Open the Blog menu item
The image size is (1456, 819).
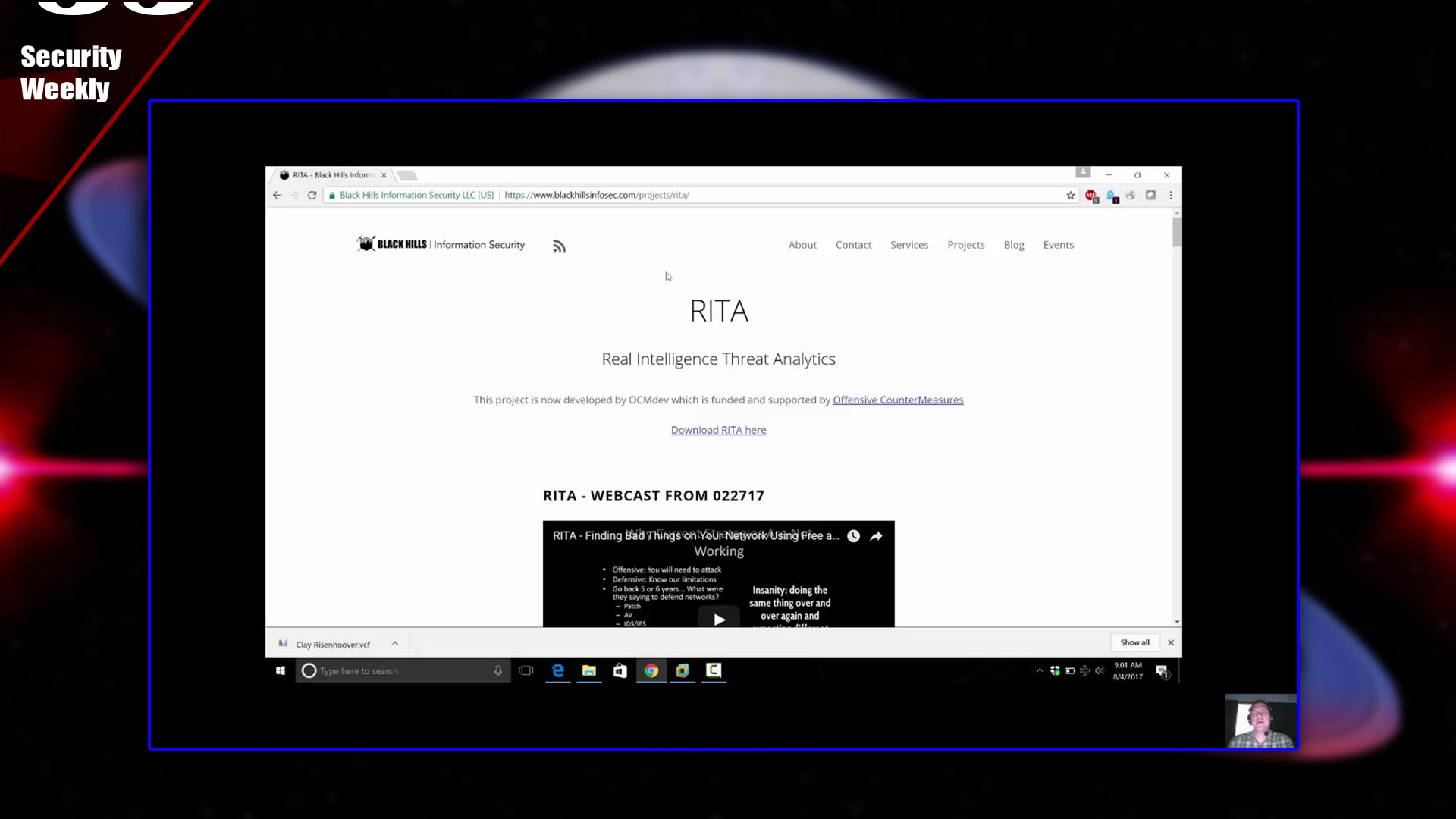pyautogui.click(x=1014, y=245)
